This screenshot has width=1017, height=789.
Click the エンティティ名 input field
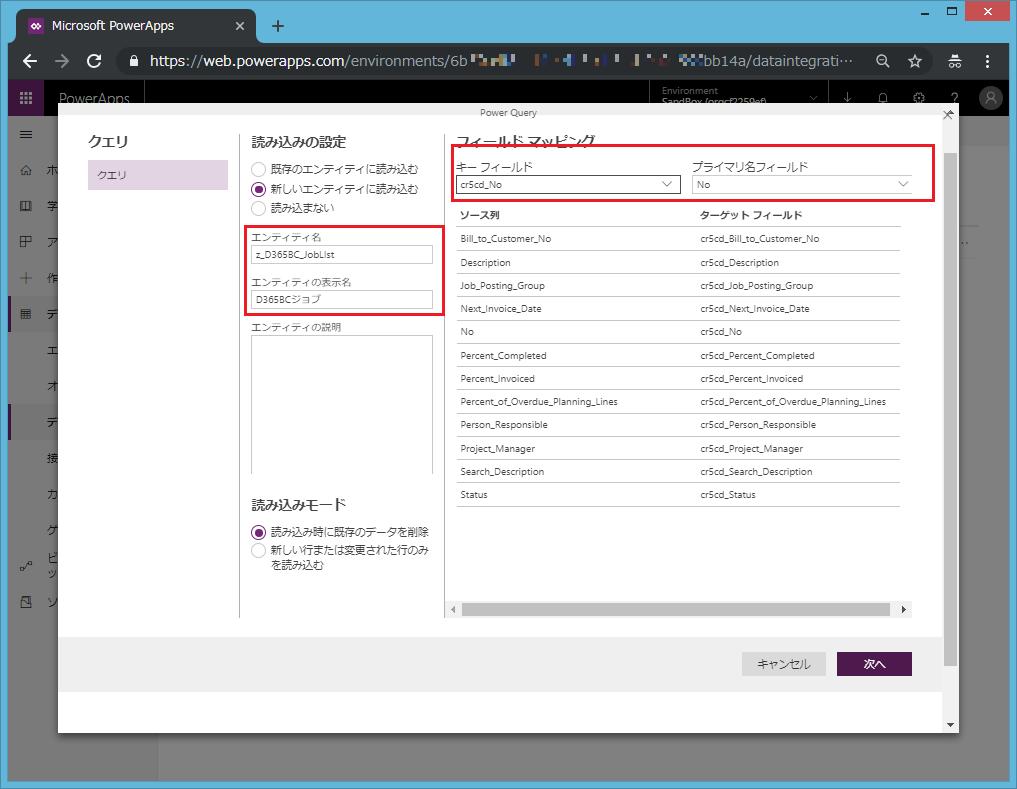(x=342, y=254)
